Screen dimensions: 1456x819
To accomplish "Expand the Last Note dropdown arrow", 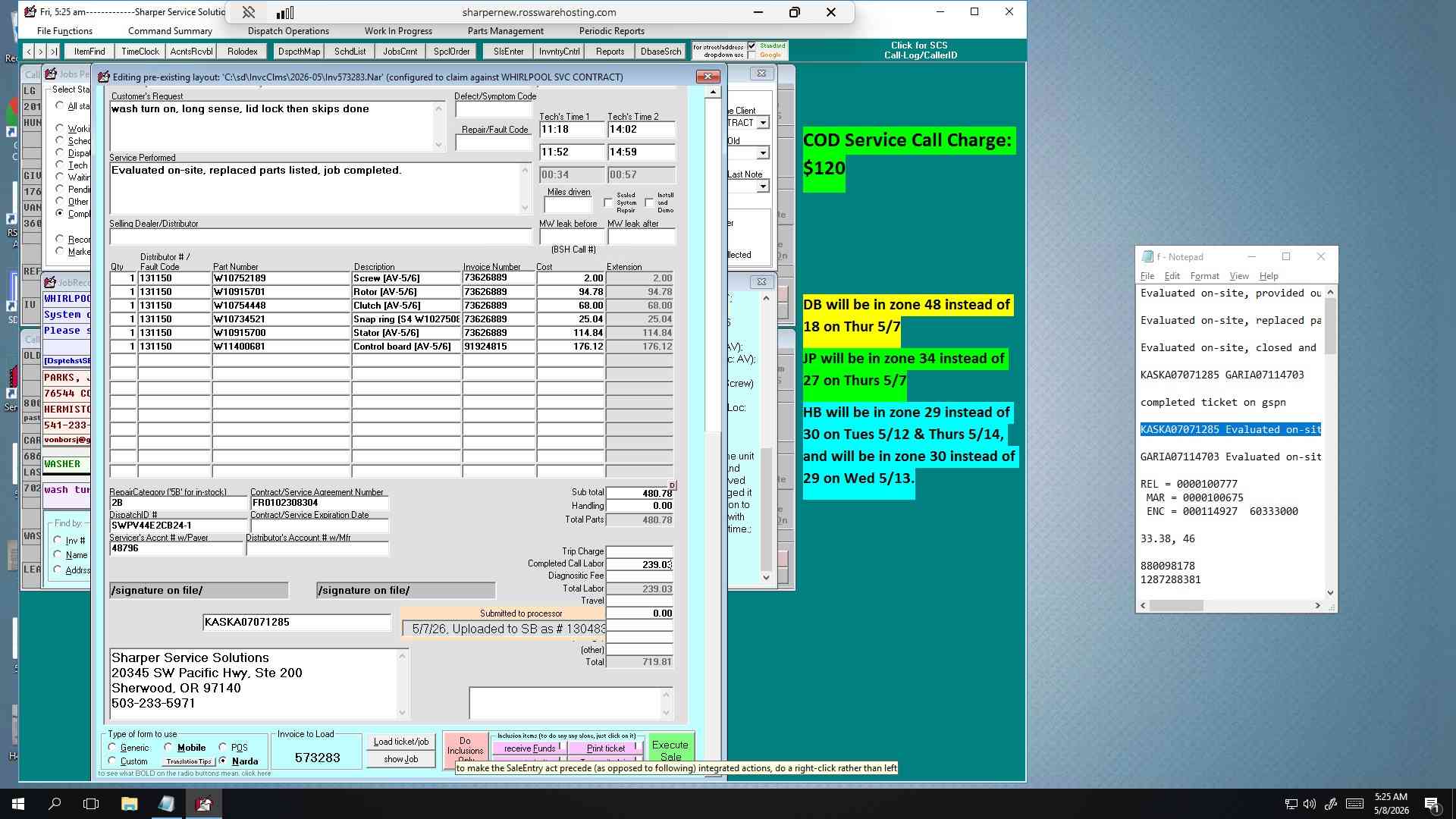I will pos(763,186).
